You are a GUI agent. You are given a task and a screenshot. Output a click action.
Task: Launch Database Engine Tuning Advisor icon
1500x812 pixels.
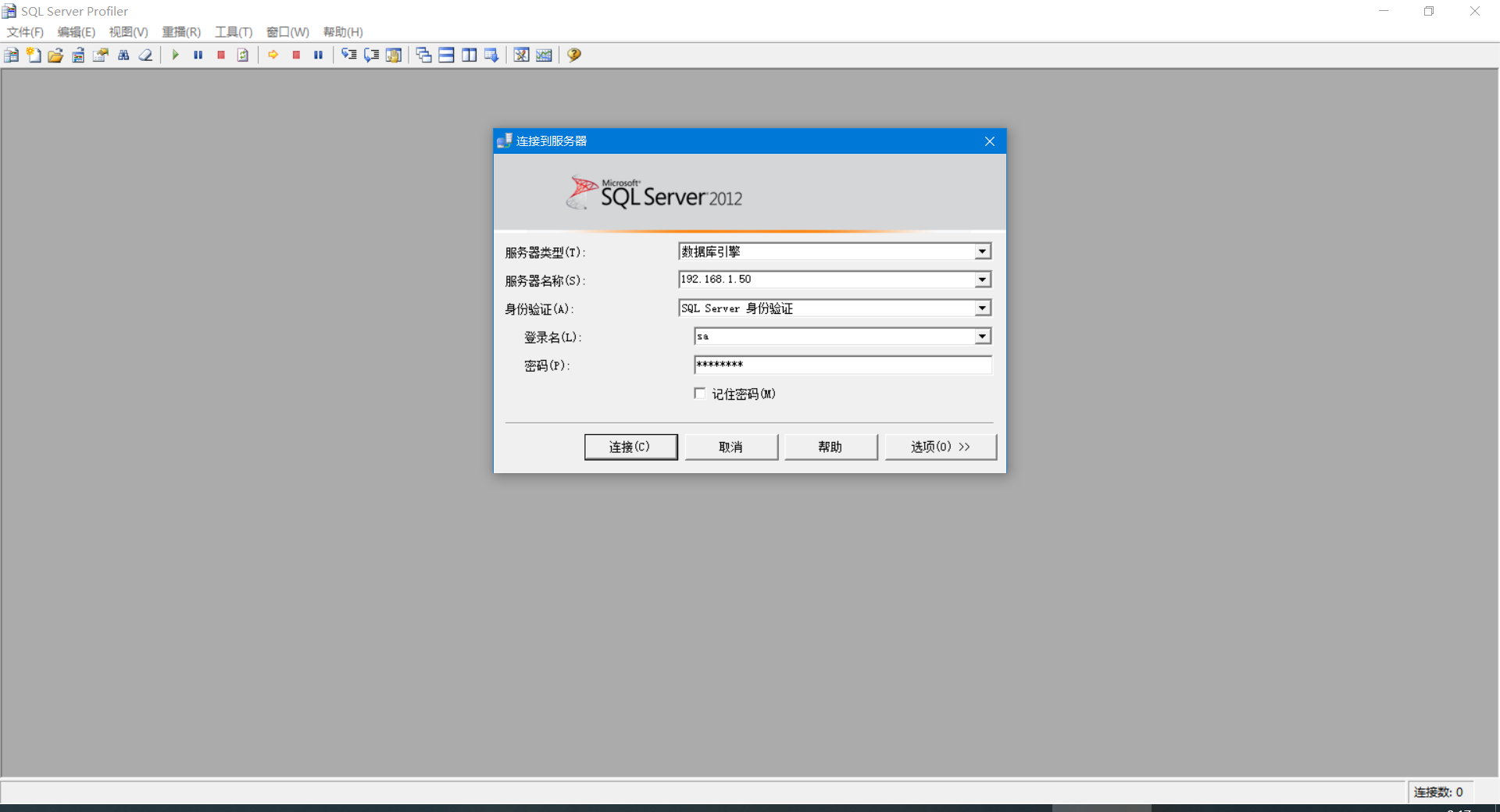(522, 55)
